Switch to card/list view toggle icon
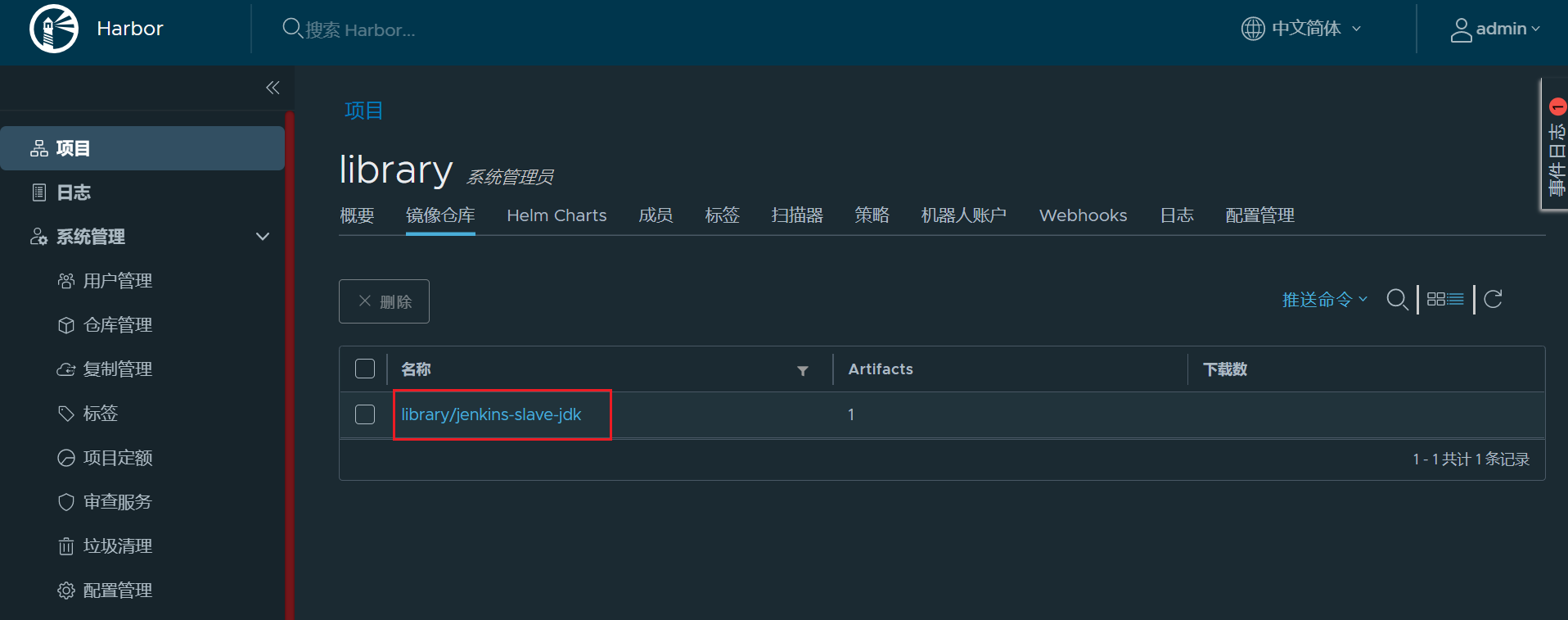 pyautogui.click(x=1445, y=300)
